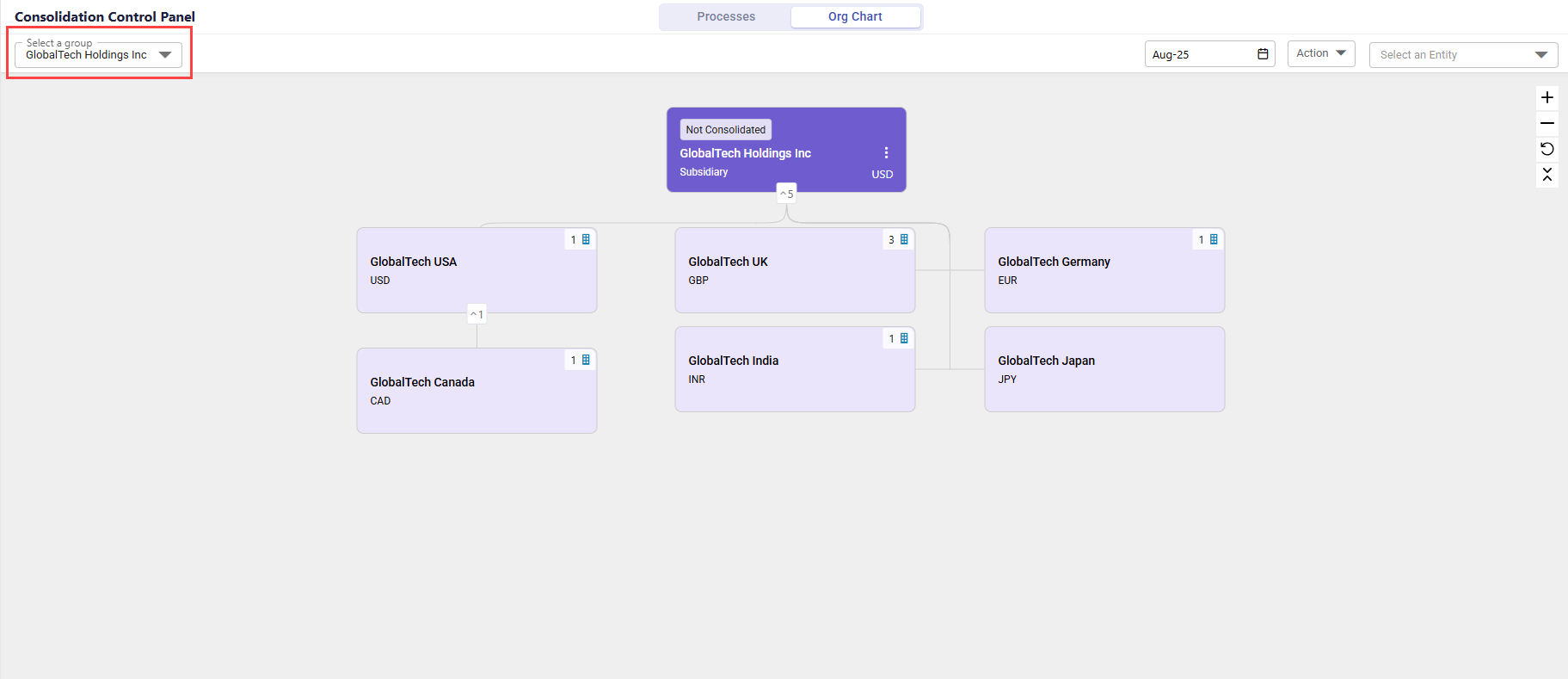Screen dimensions: 1568x679
Task: Open three-dot menu on GlobalTech Holdings Inc
Action: [x=886, y=152]
